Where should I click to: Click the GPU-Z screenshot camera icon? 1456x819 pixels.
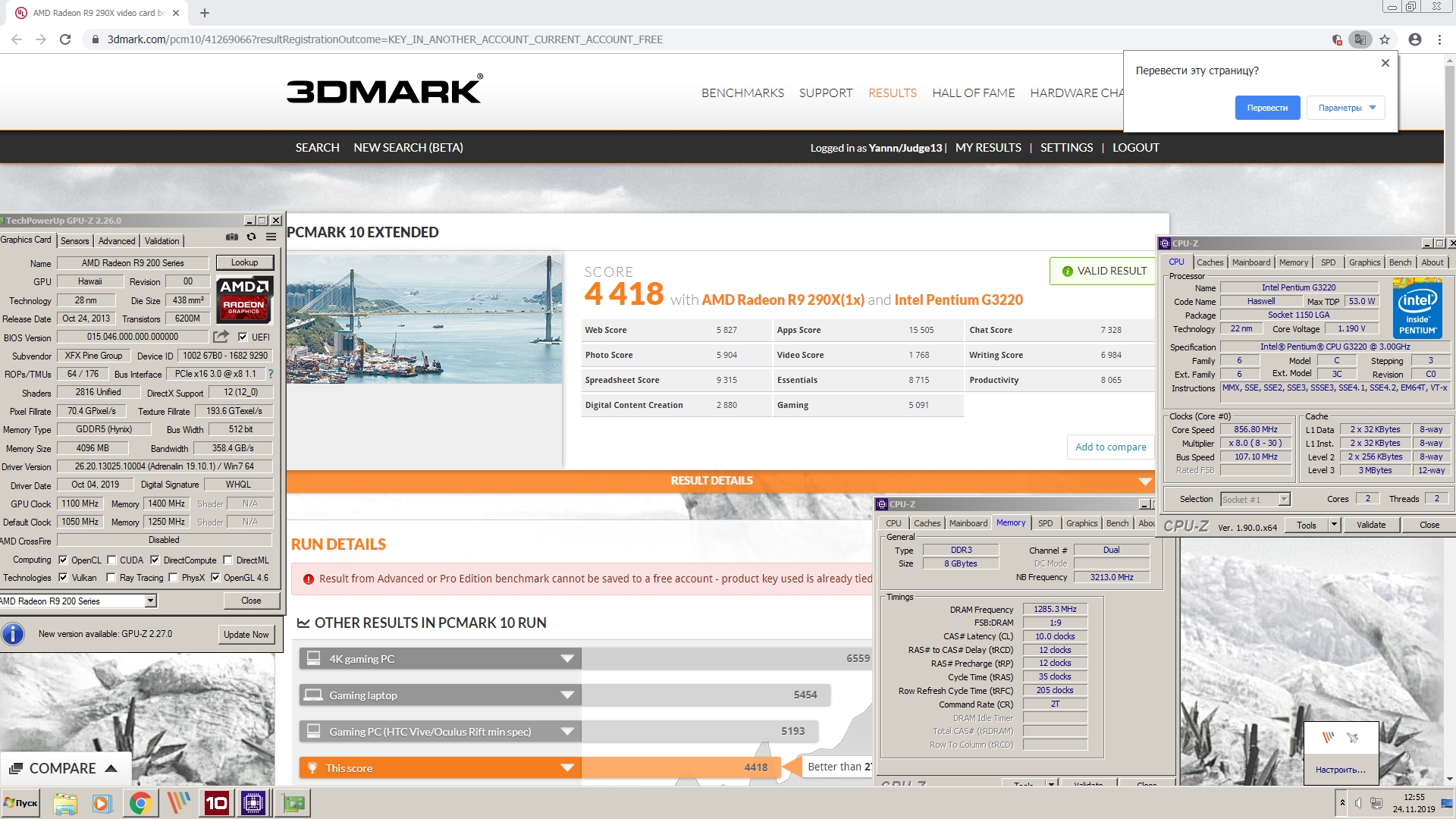(232, 237)
